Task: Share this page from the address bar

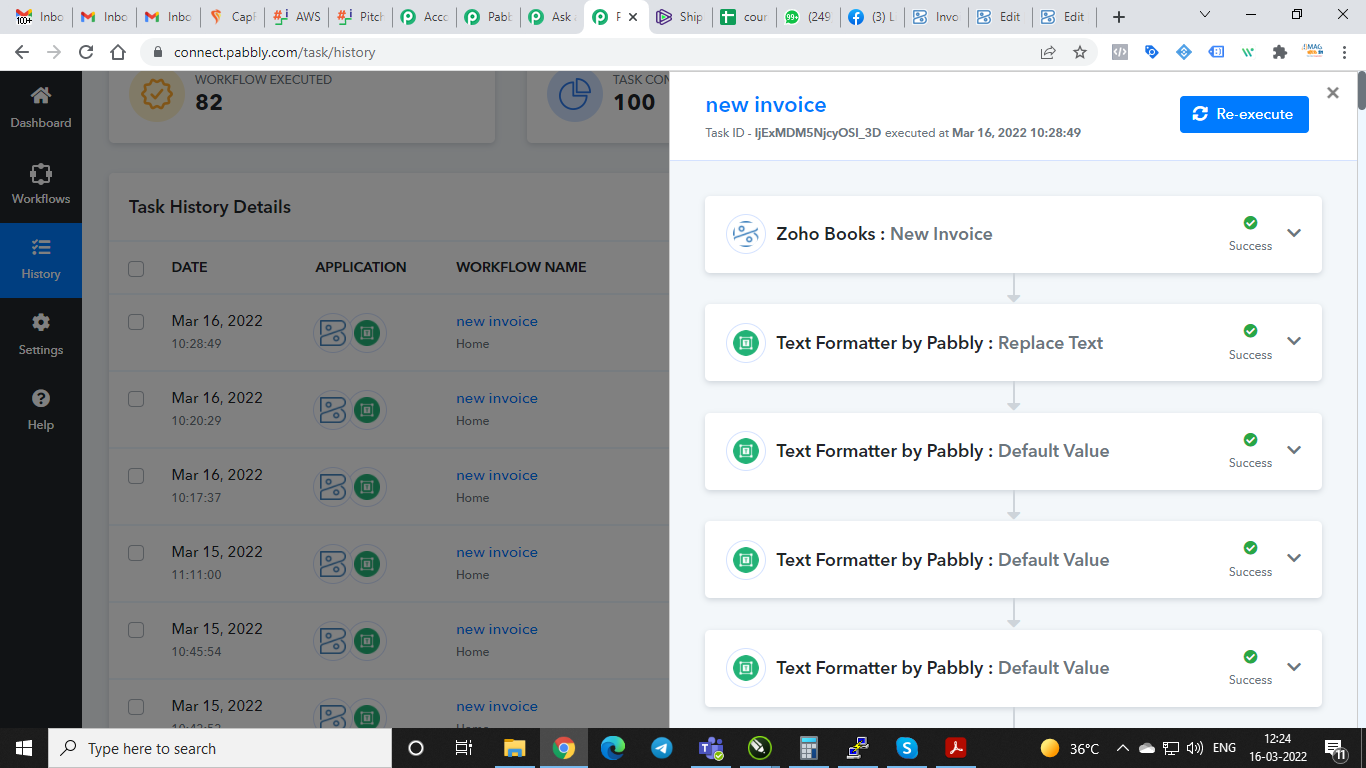Action: (1048, 52)
